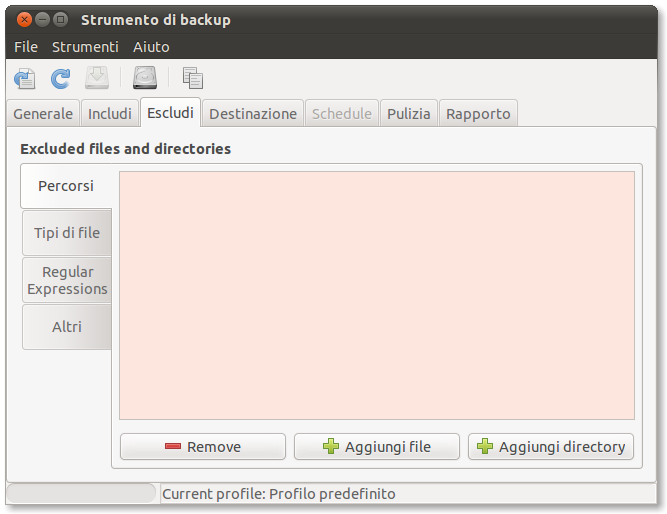Switch to the Rapporto tab
Screen dimensions: 667x514
(478, 114)
